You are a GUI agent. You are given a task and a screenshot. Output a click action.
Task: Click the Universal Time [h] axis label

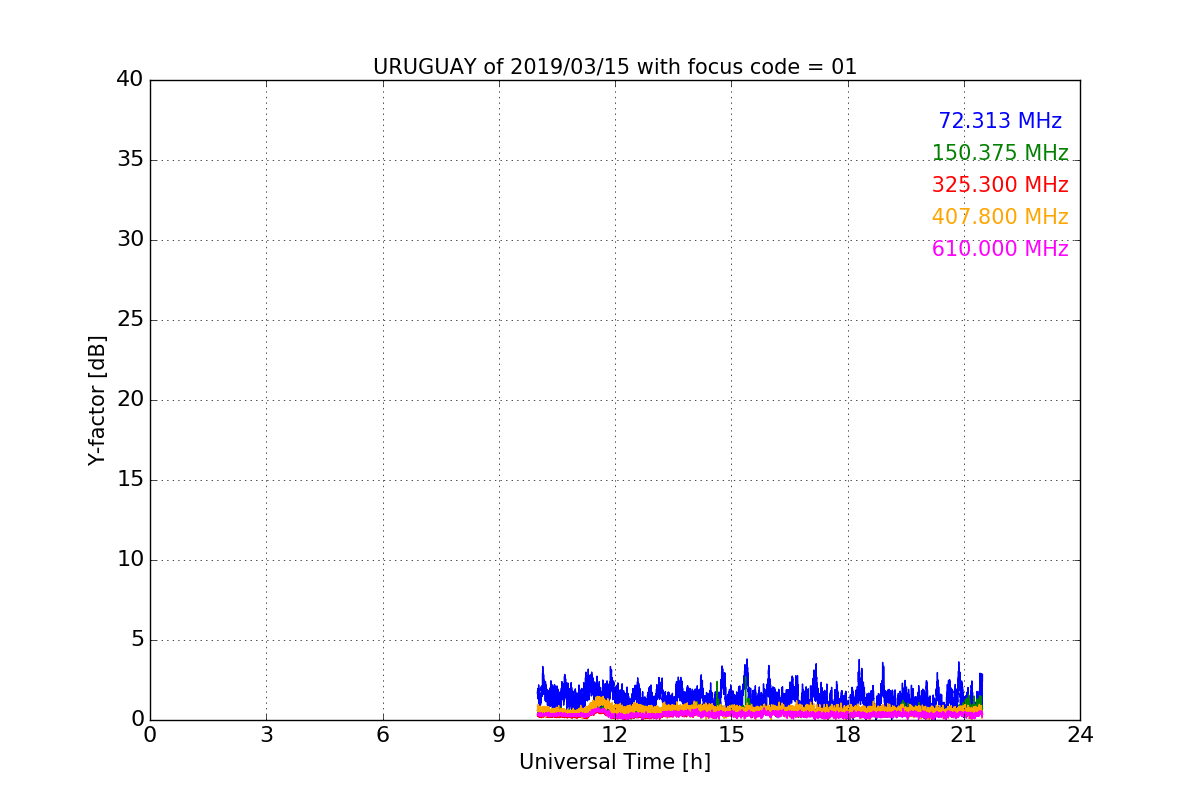point(615,762)
